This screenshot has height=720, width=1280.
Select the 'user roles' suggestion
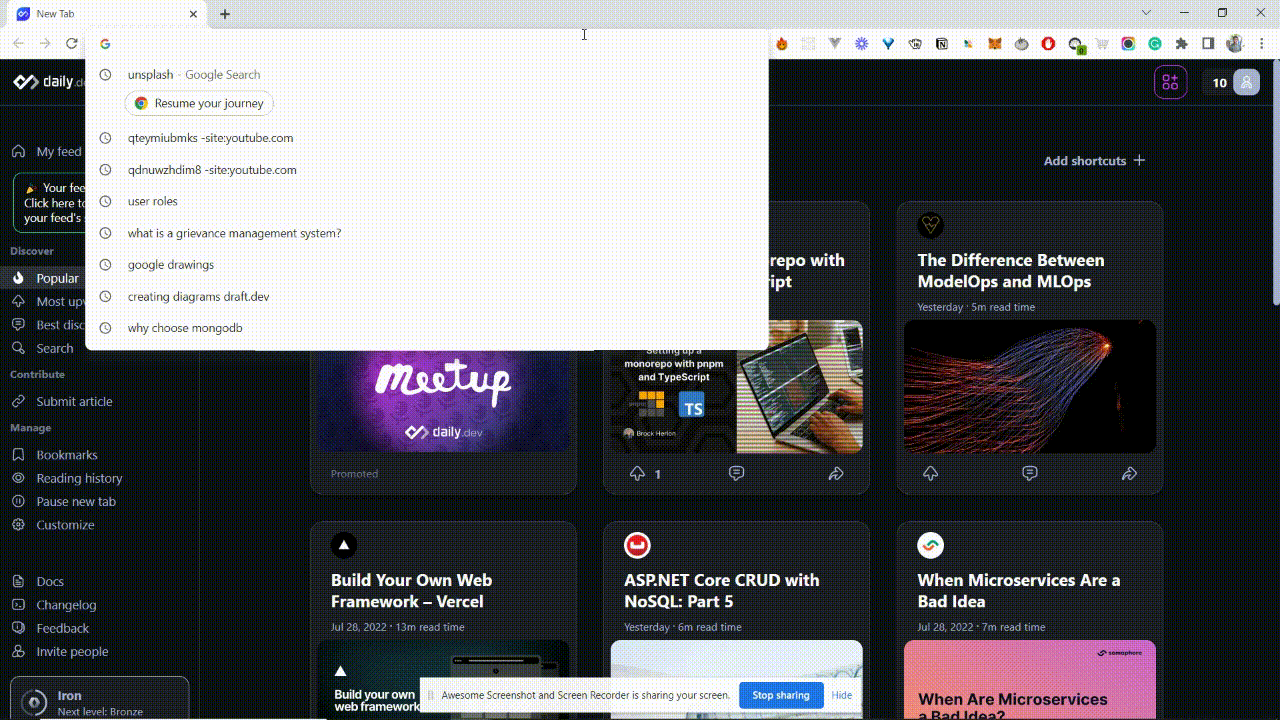427,201
